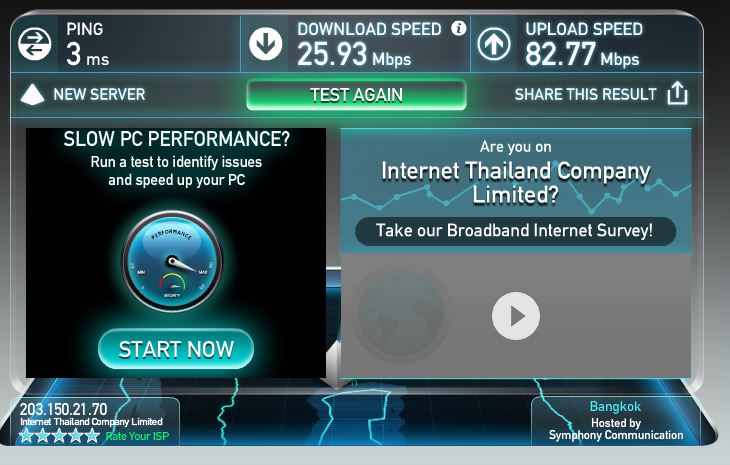This screenshot has width=730, height=465.
Task: Click Start Now button
Action: (x=176, y=349)
